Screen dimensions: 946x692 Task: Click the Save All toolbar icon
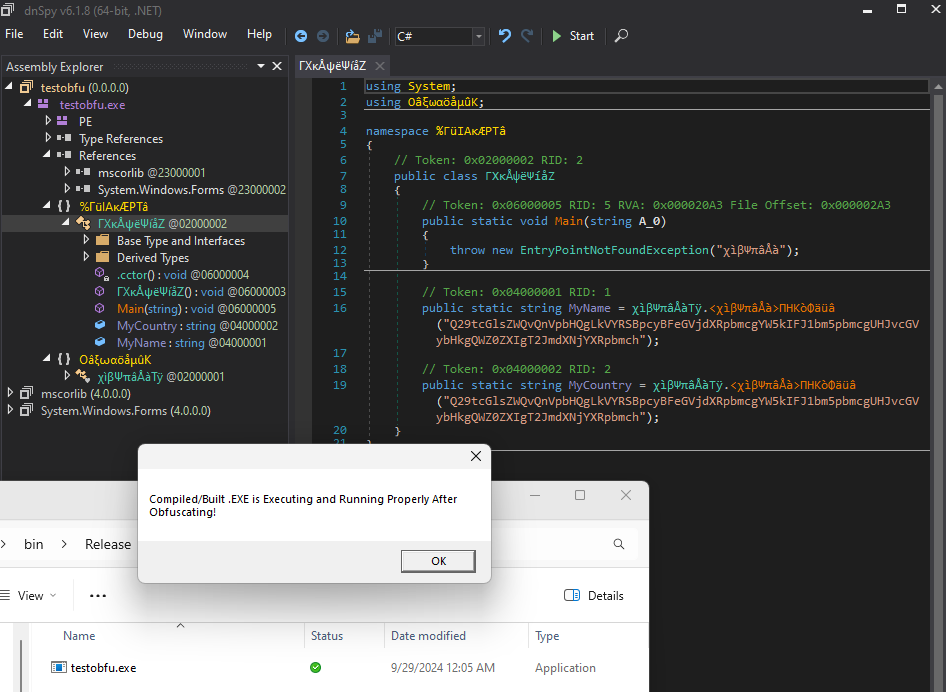click(375, 36)
